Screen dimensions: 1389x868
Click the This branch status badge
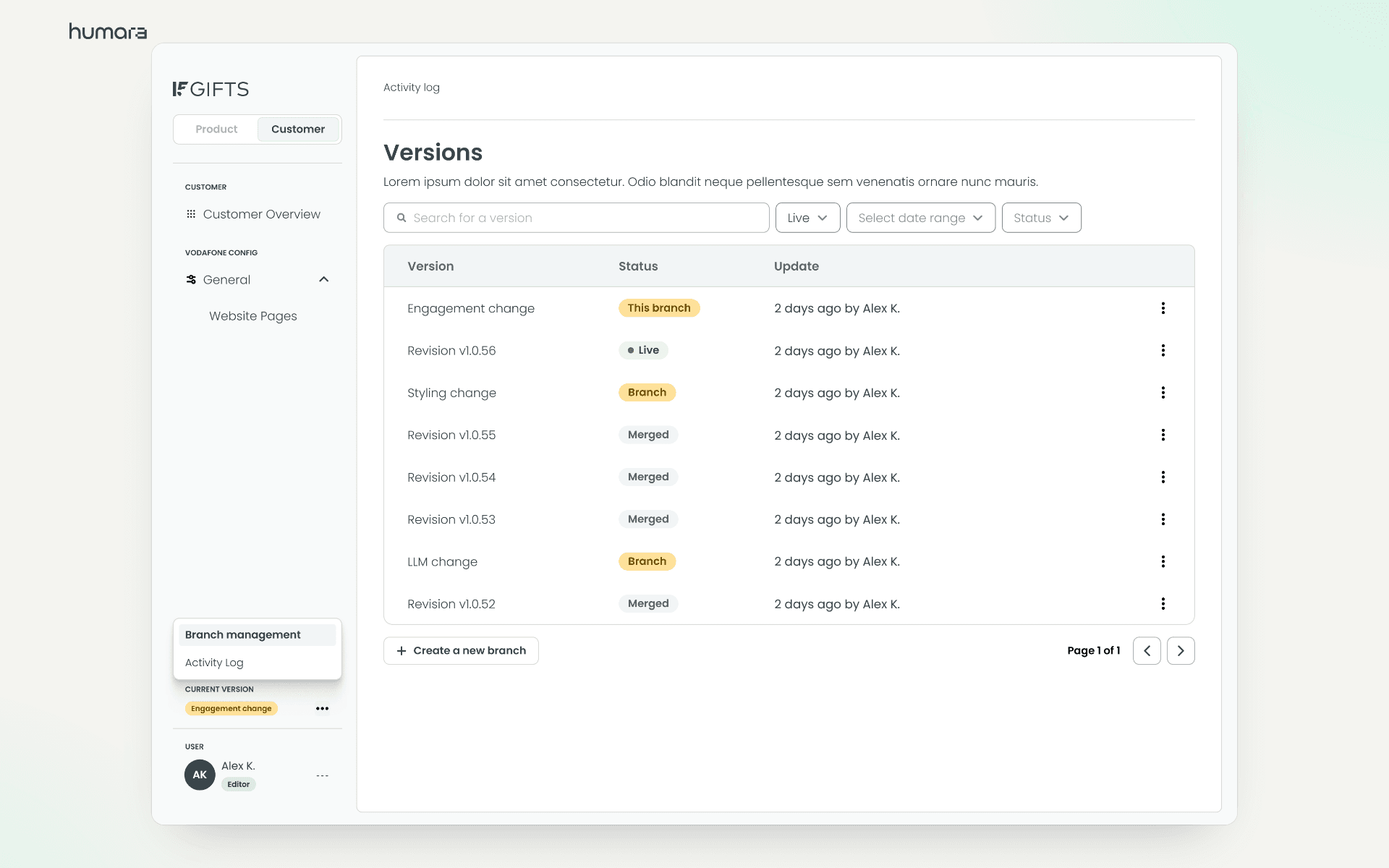tap(659, 308)
